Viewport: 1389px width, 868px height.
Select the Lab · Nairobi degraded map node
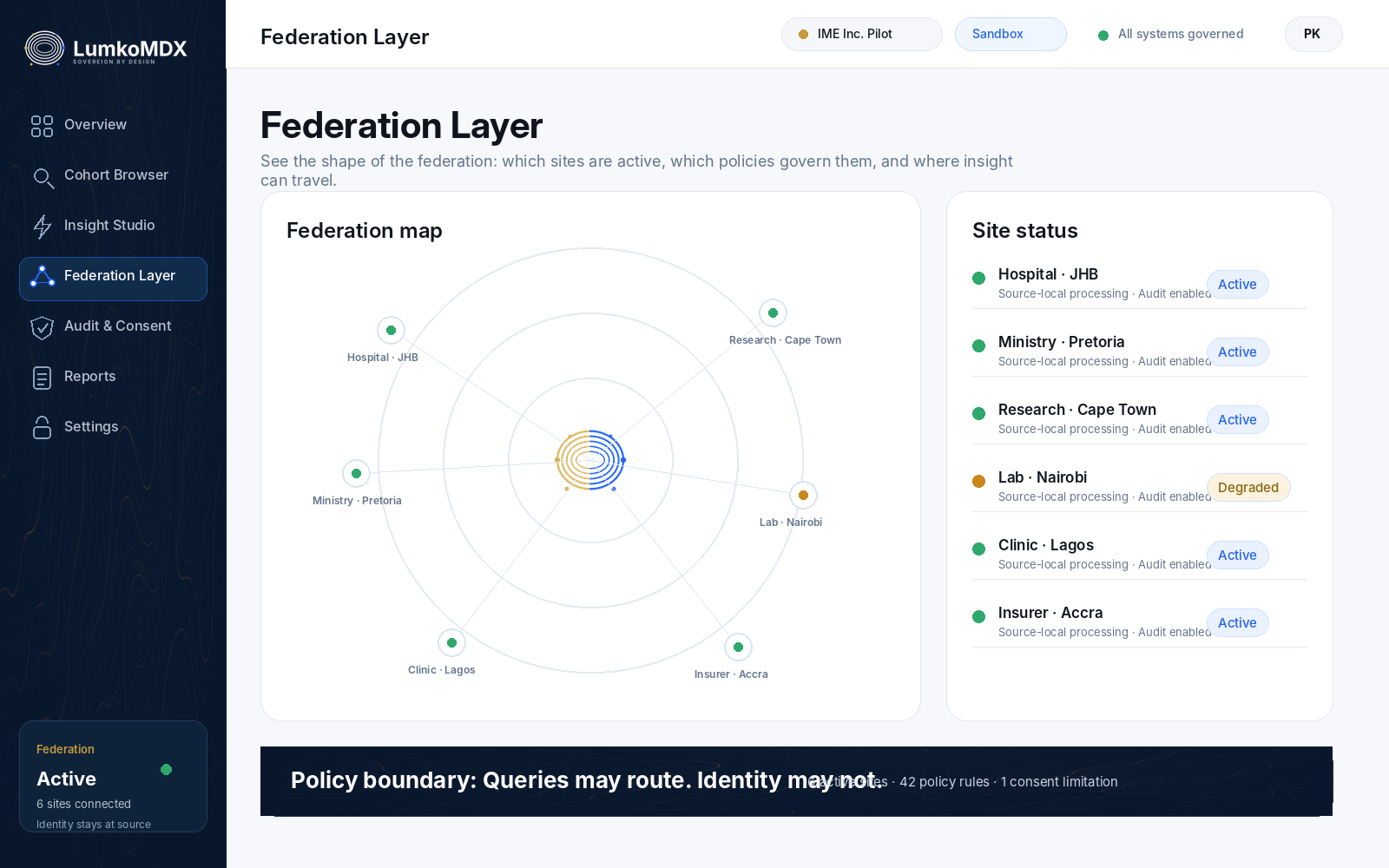click(x=803, y=495)
